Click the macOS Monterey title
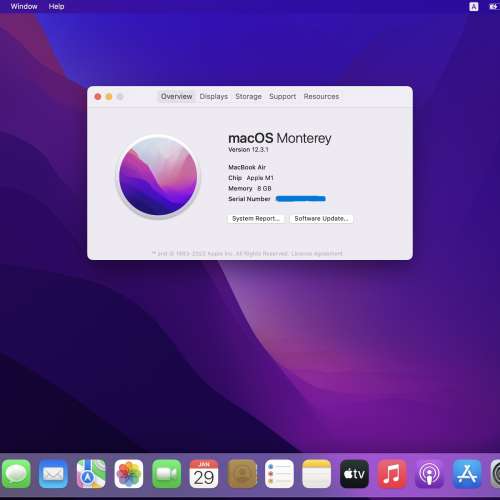The width and height of the screenshot is (500, 500). (280, 138)
